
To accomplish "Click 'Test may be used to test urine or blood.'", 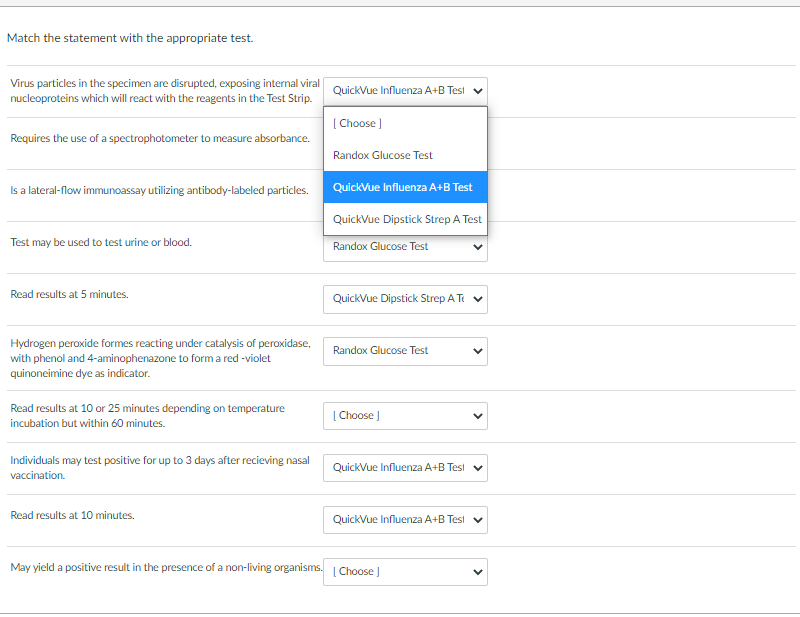I will (101, 242).
